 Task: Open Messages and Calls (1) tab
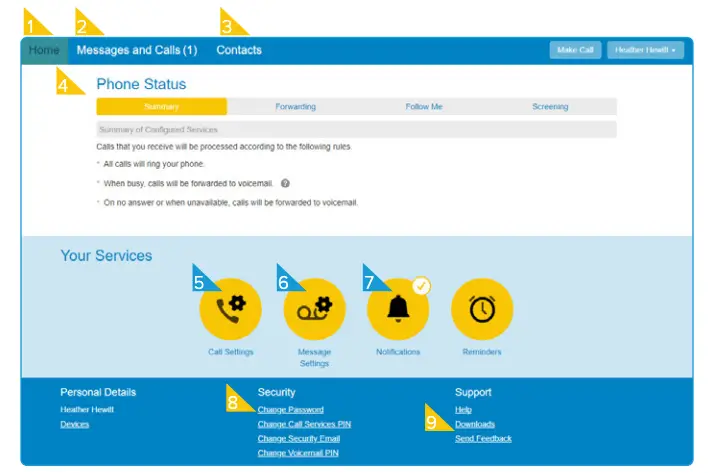tap(137, 50)
